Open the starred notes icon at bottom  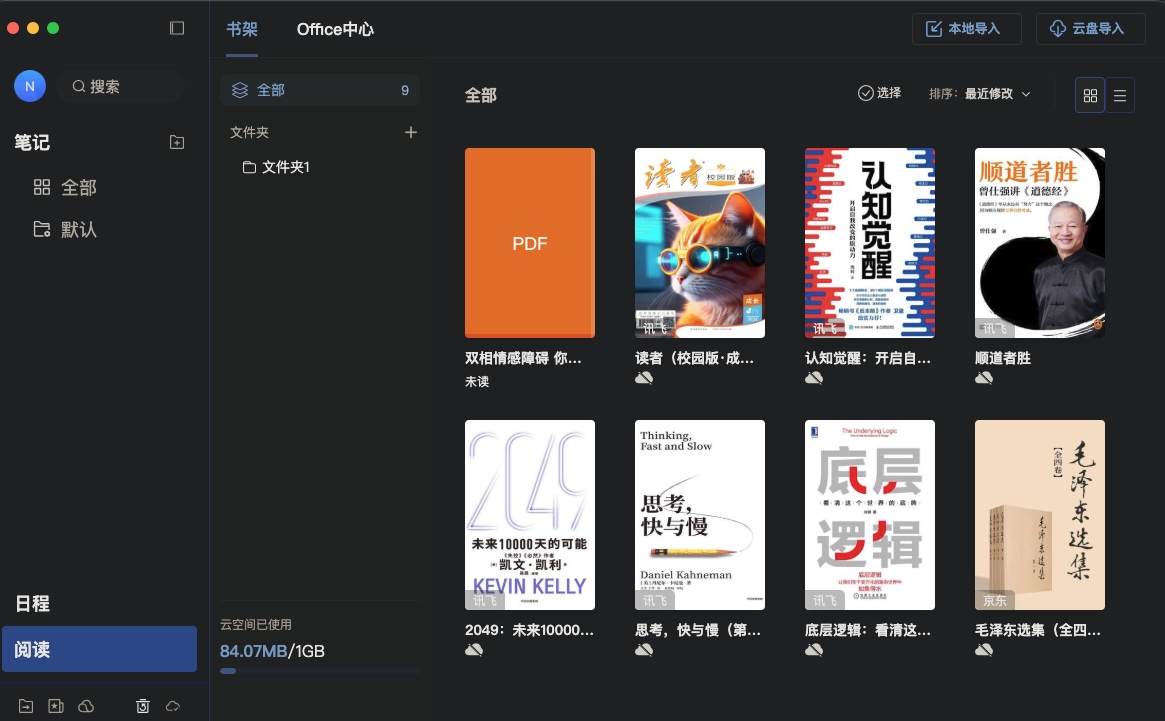click(x=56, y=706)
